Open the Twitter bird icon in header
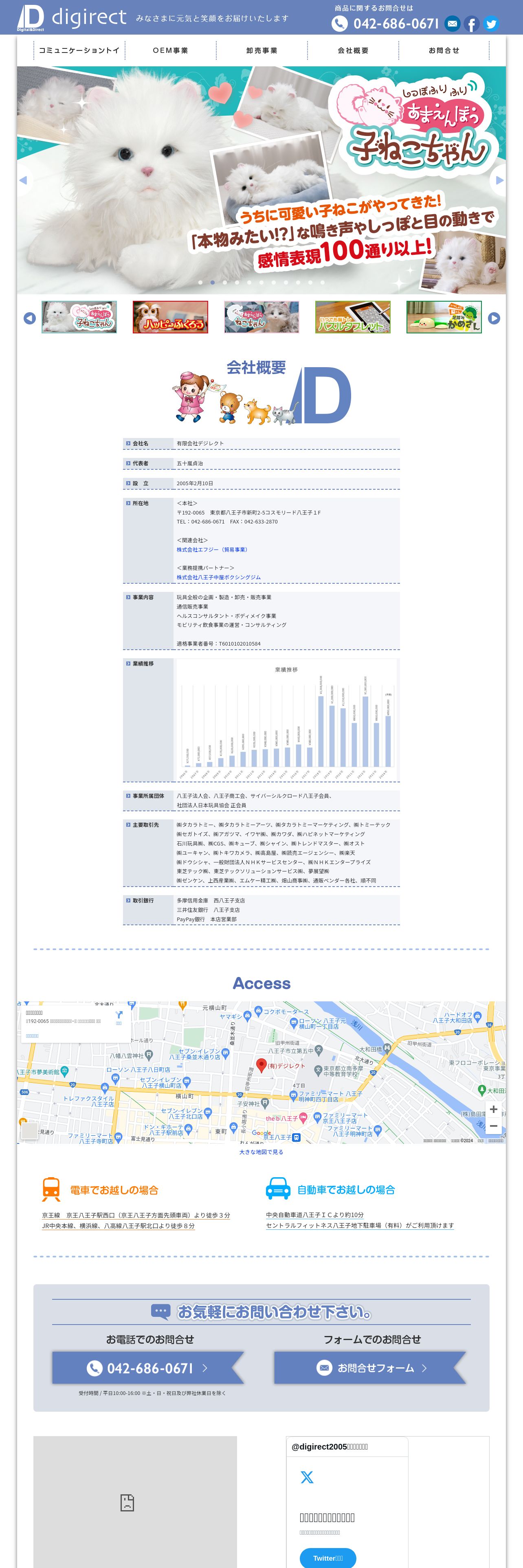 tap(491, 24)
